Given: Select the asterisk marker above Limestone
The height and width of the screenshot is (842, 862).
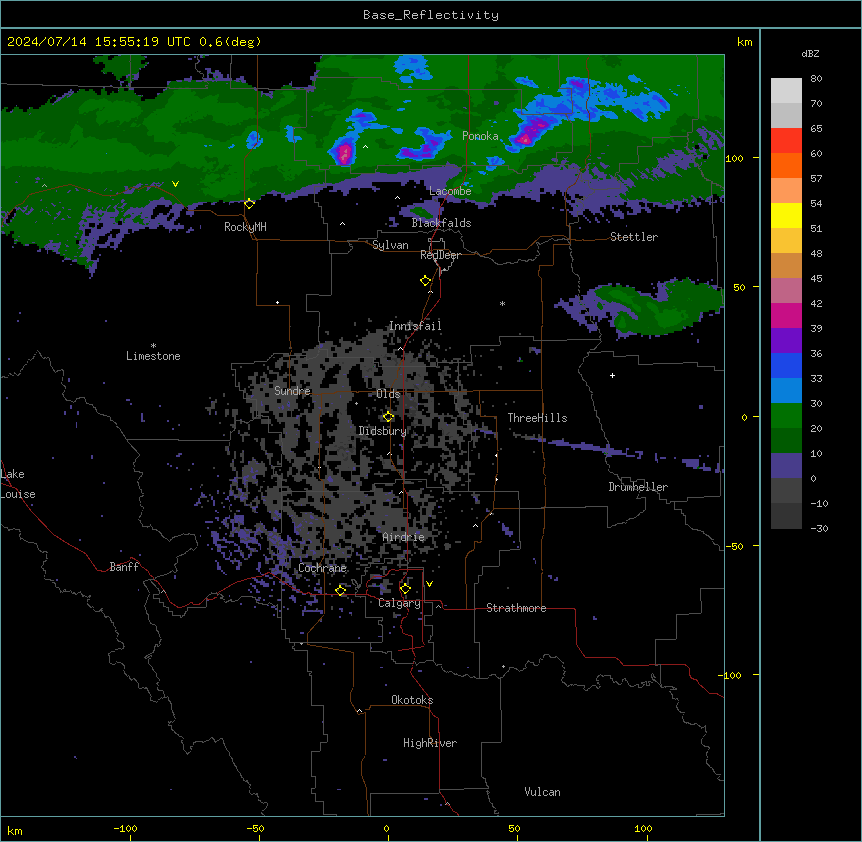Looking at the screenshot, I should click(x=153, y=346).
